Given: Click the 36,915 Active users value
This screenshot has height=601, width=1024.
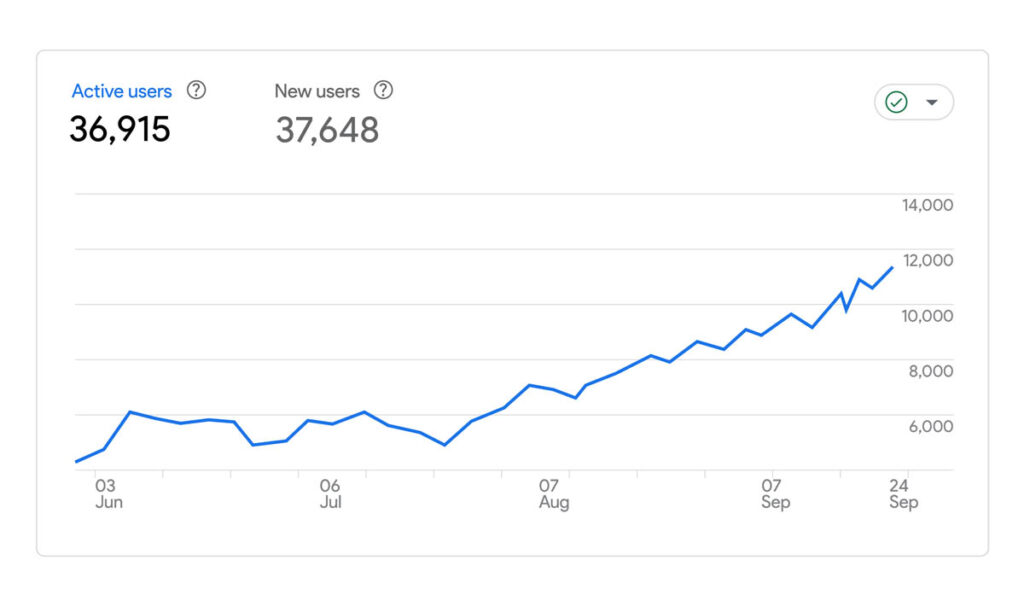Looking at the screenshot, I should pyautogui.click(x=120, y=129).
